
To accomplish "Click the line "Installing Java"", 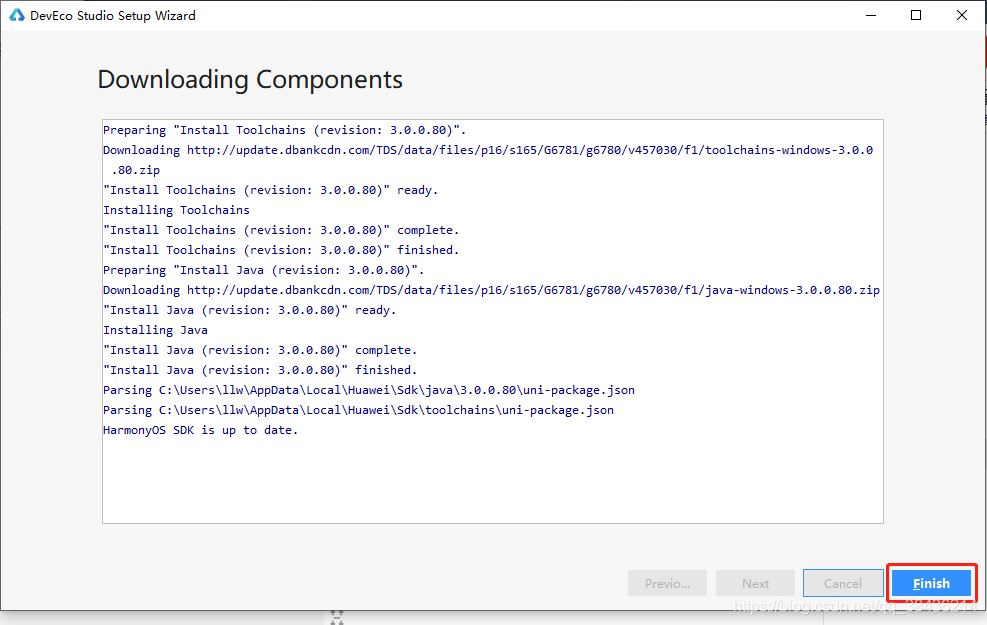I will (x=155, y=330).
